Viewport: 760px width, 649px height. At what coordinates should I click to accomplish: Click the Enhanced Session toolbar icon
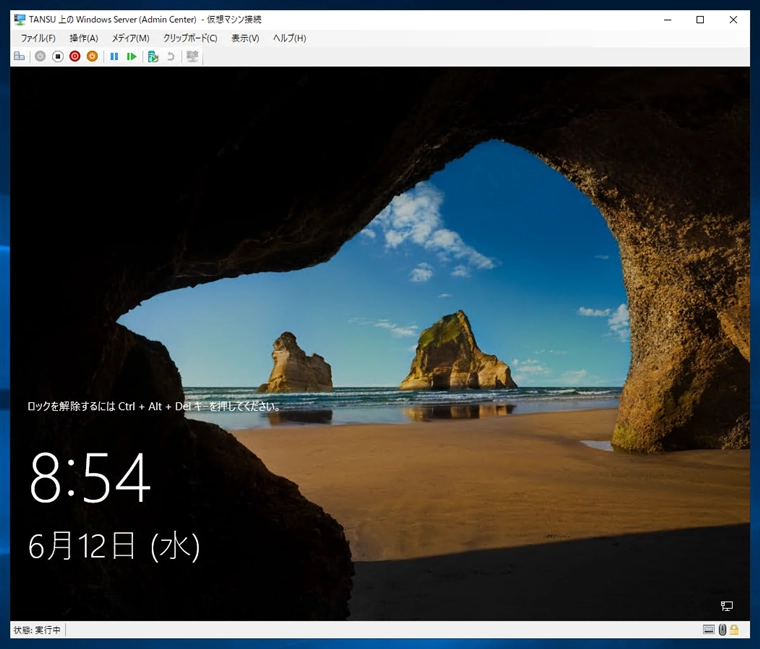click(192, 56)
